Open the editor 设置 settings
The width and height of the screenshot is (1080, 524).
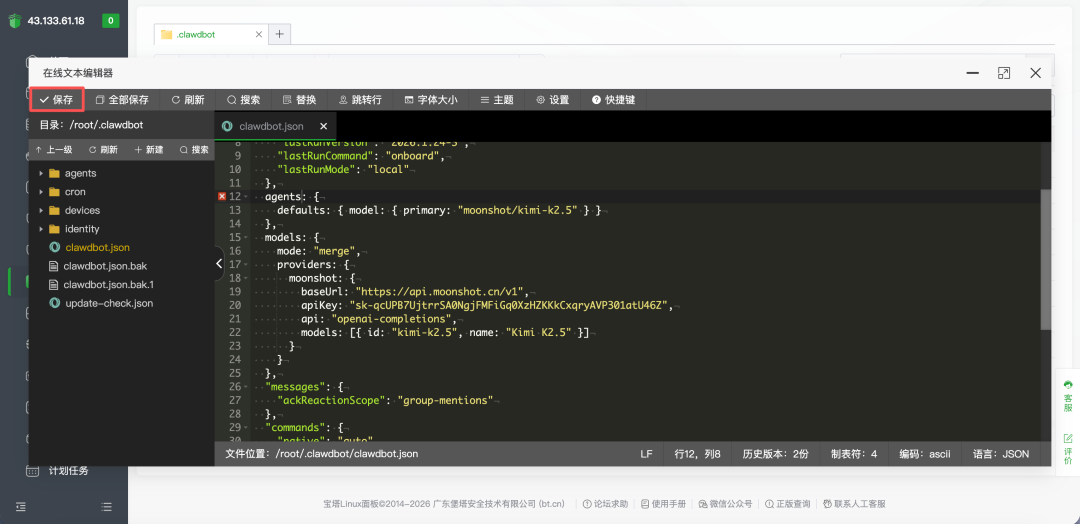[552, 100]
